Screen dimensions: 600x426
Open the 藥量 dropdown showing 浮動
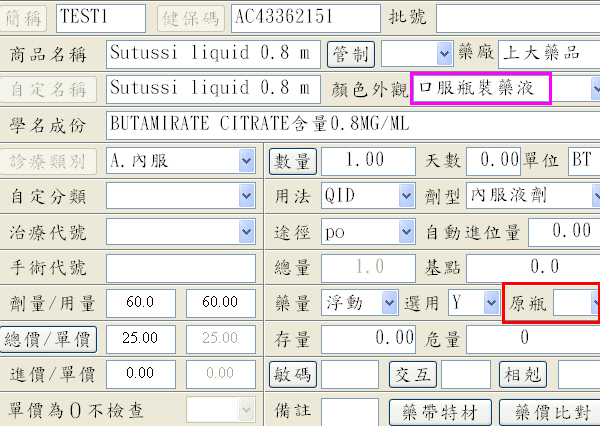point(389,303)
